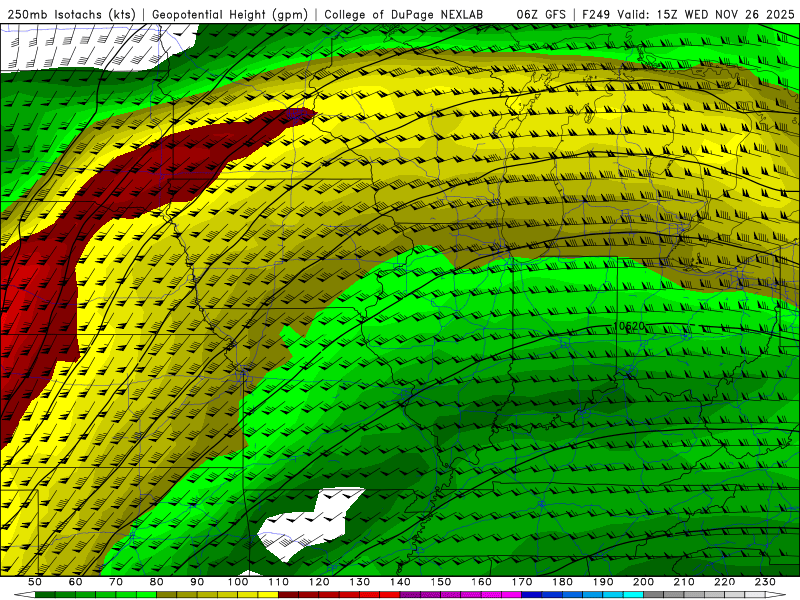The height and width of the screenshot is (600, 800).
Task: Click the 'College of DuPage NEXLAB' header text
Action: click(404, 14)
